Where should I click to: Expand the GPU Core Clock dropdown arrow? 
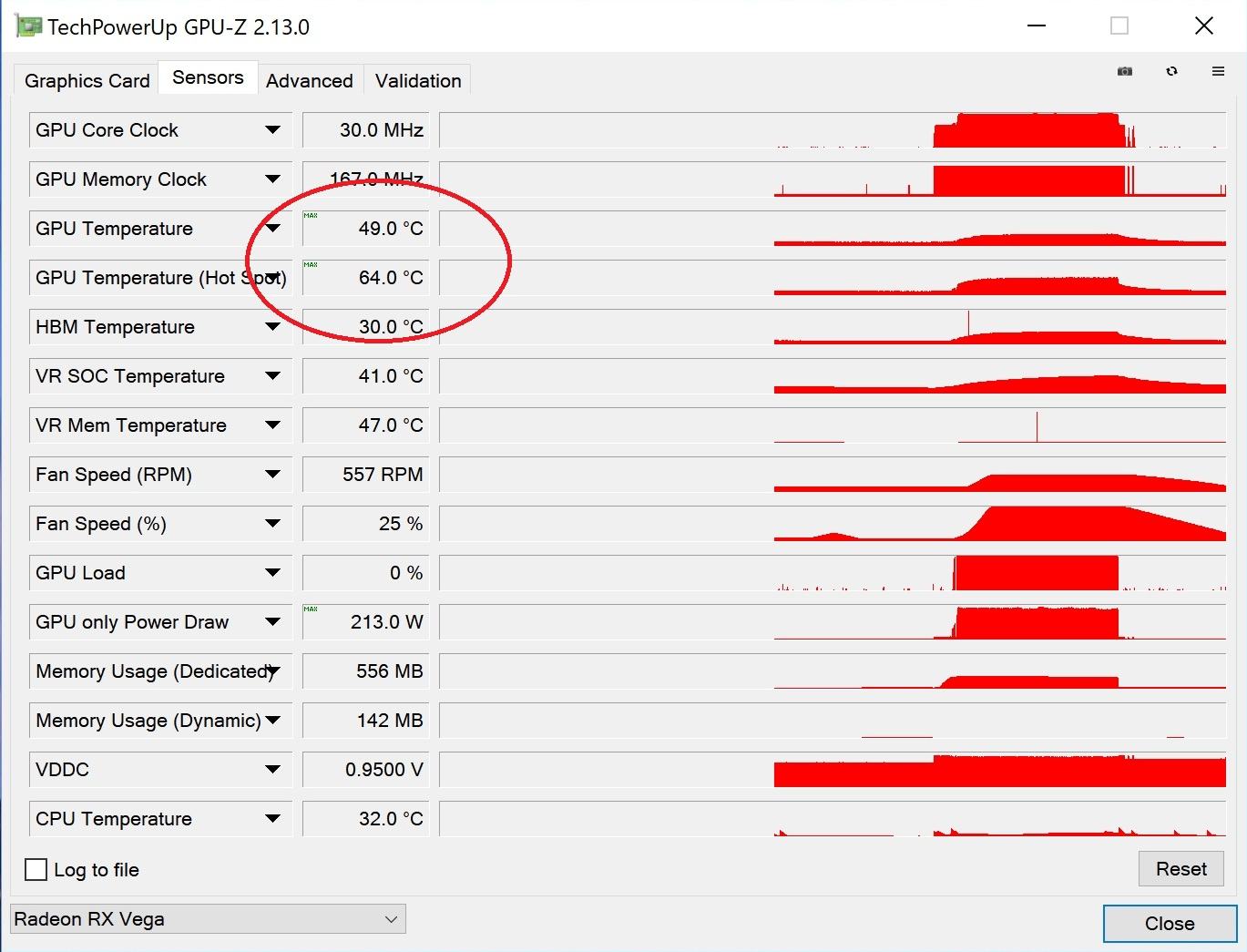[272, 129]
